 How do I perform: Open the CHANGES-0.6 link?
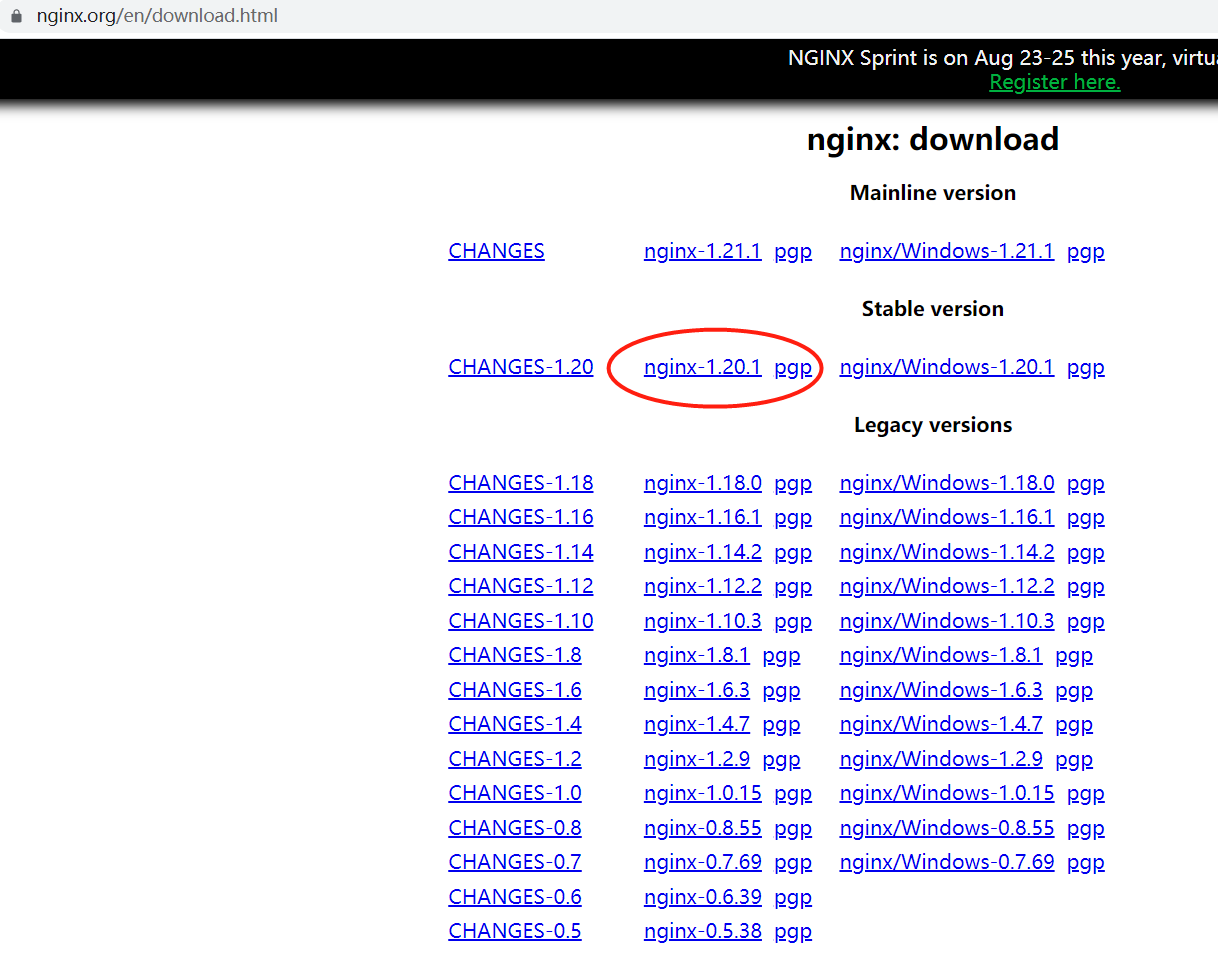[515, 897]
